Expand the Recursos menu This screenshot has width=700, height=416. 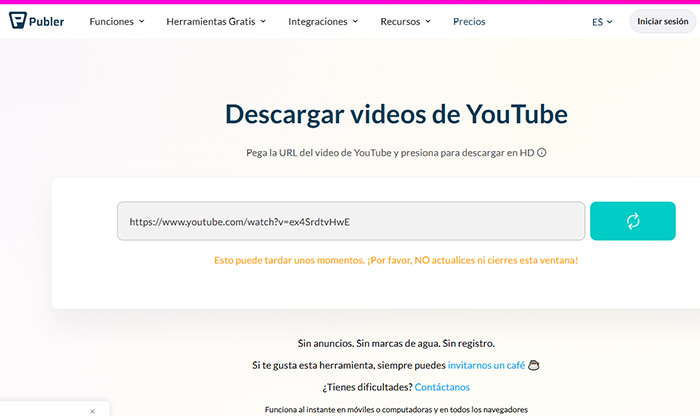pyautogui.click(x=405, y=21)
